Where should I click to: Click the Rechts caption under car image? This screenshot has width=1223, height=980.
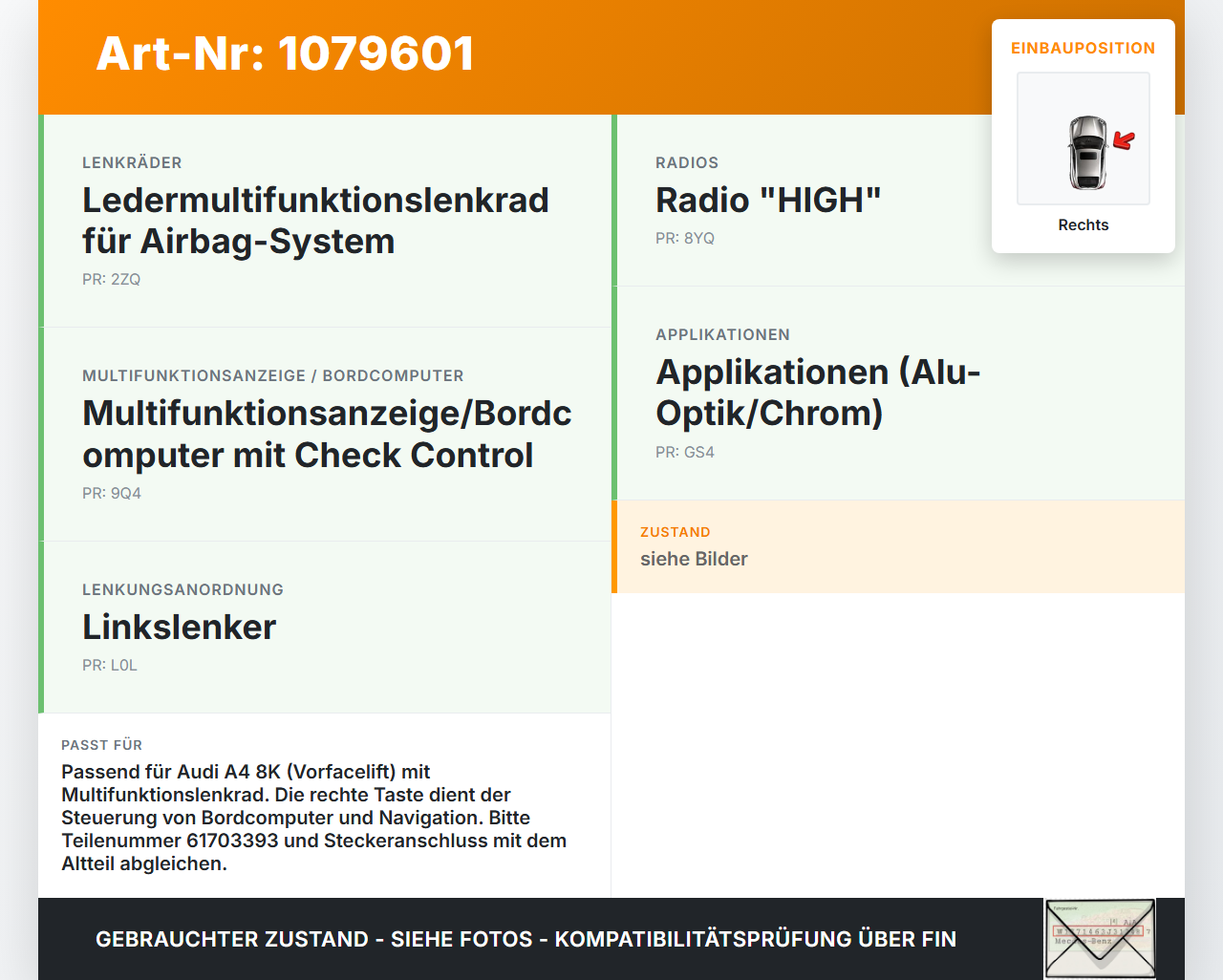tap(1084, 225)
